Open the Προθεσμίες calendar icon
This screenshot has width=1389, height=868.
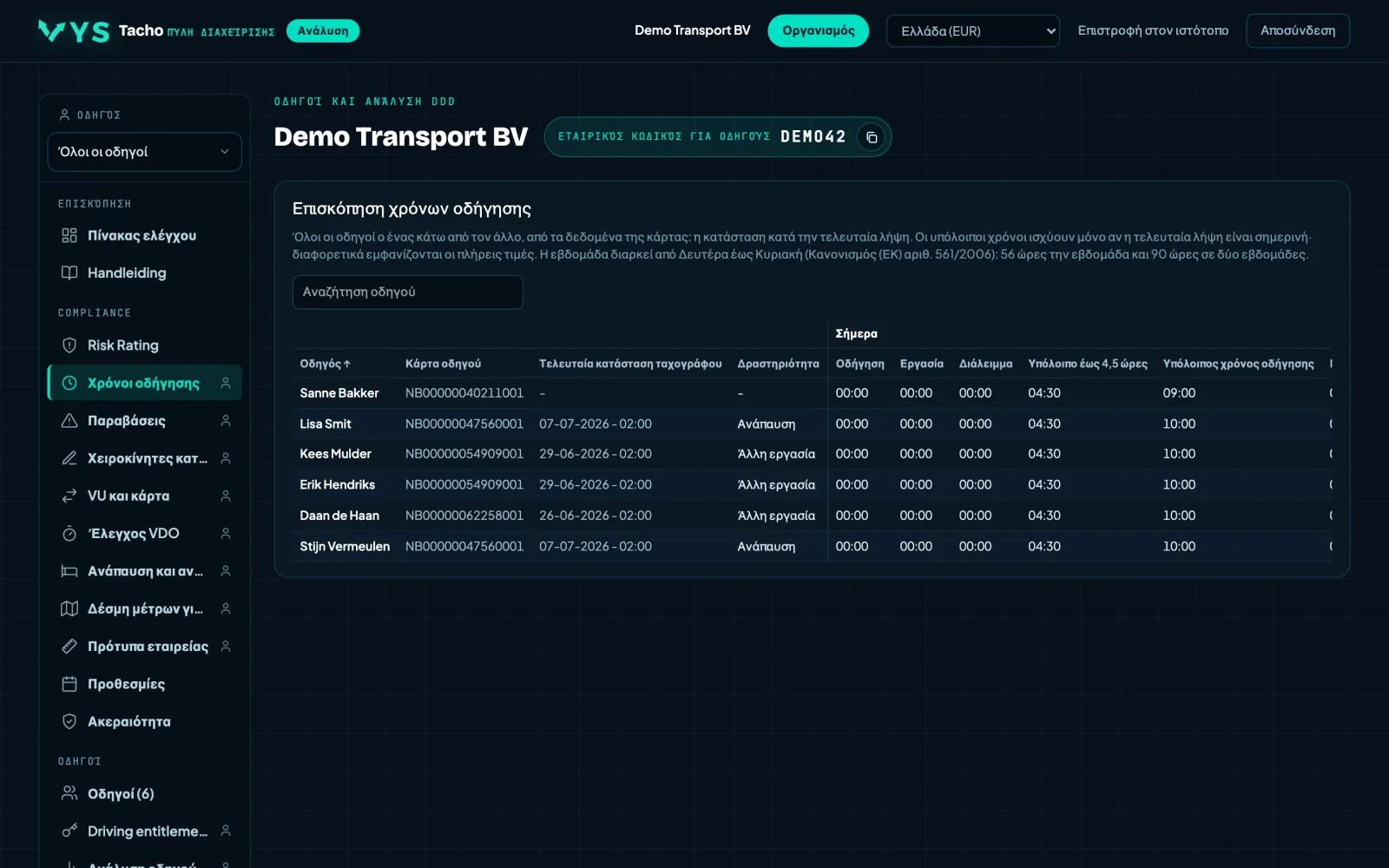pyautogui.click(x=69, y=684)
